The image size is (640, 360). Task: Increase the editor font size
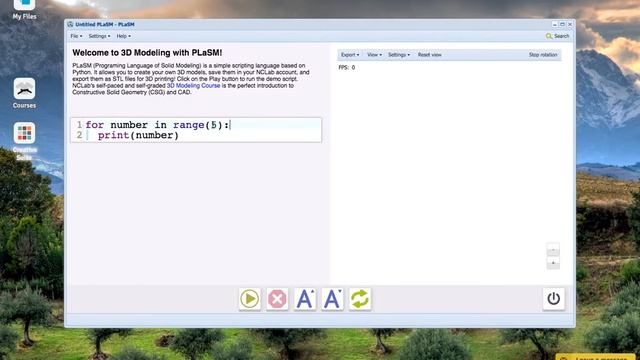305,299
